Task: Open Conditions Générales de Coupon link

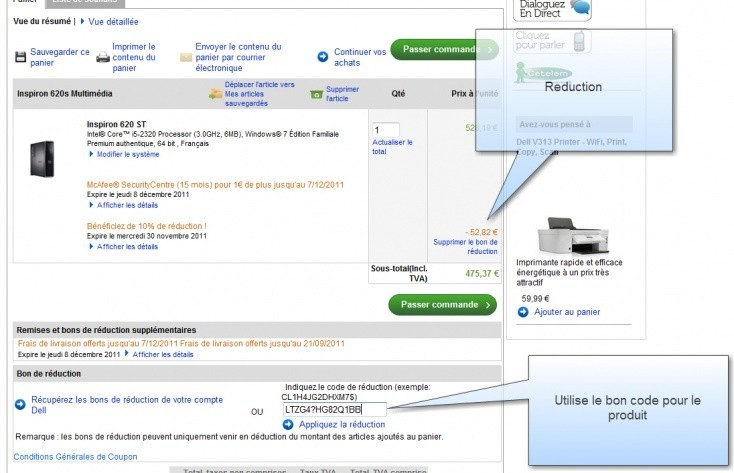Action: (x=75, y=457)
